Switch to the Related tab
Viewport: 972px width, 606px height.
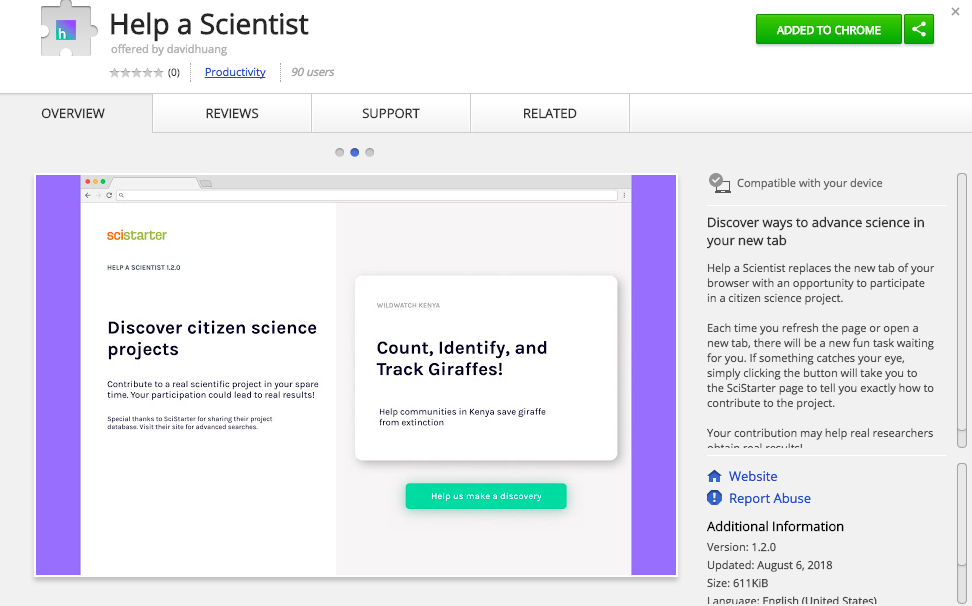(549, 113)
